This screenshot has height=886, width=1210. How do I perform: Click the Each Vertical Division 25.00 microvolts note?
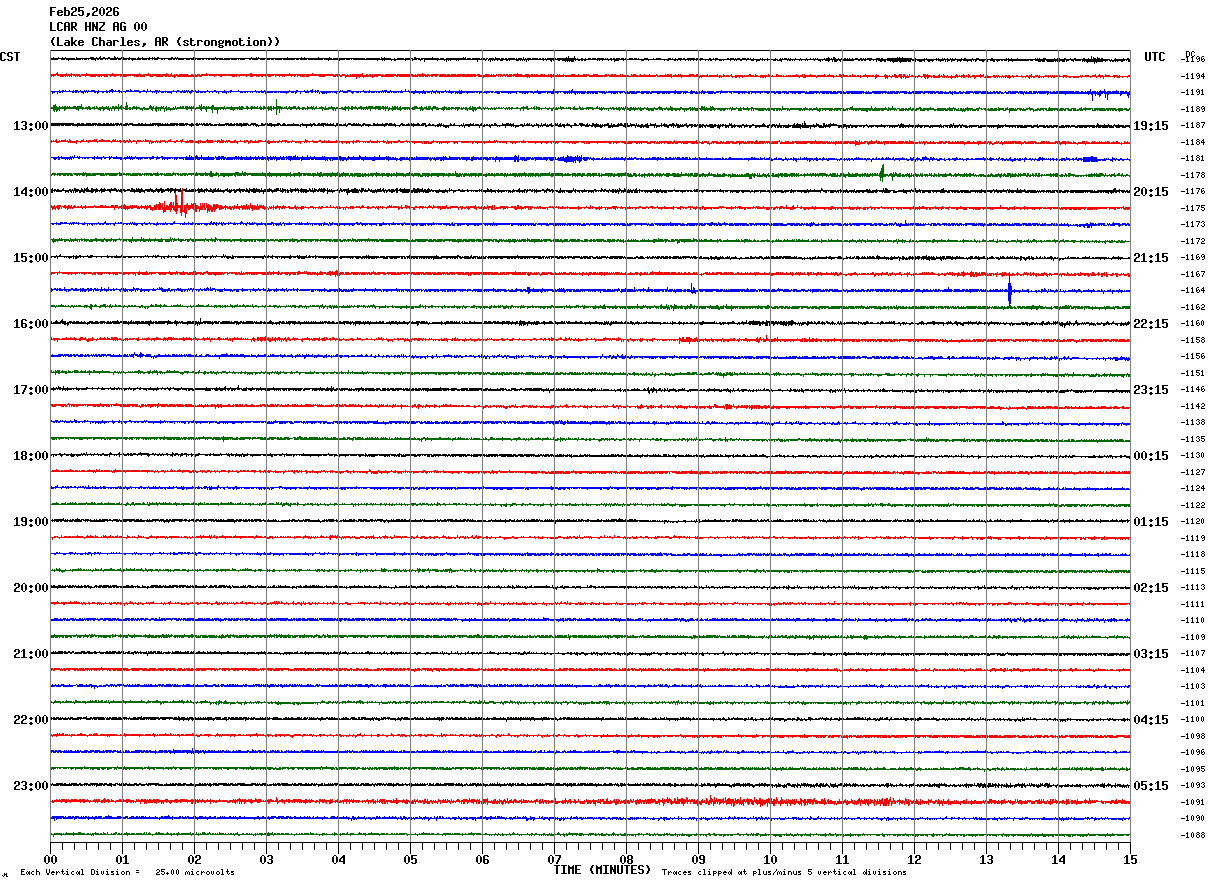(x=127, y=872)
